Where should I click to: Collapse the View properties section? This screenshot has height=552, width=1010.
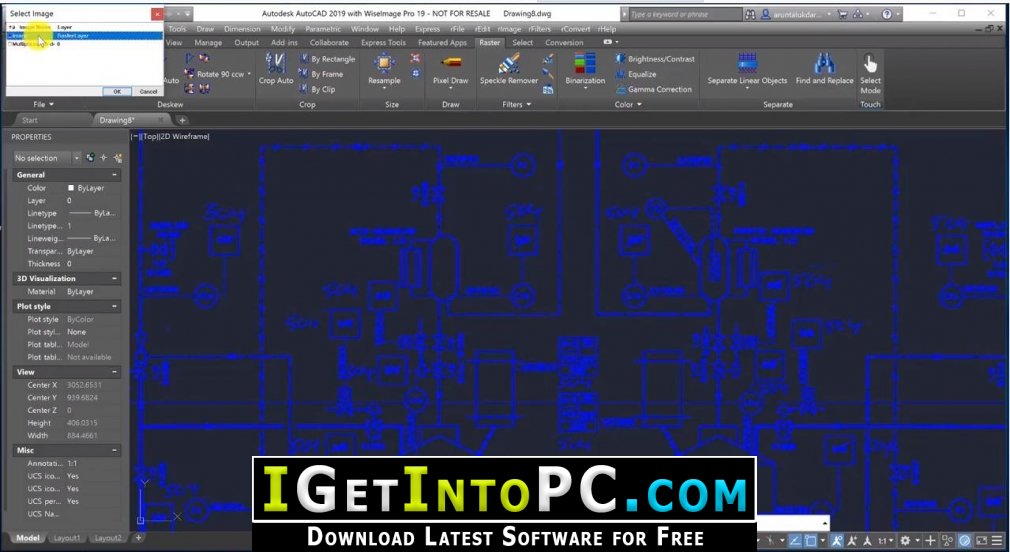point(115,372)
